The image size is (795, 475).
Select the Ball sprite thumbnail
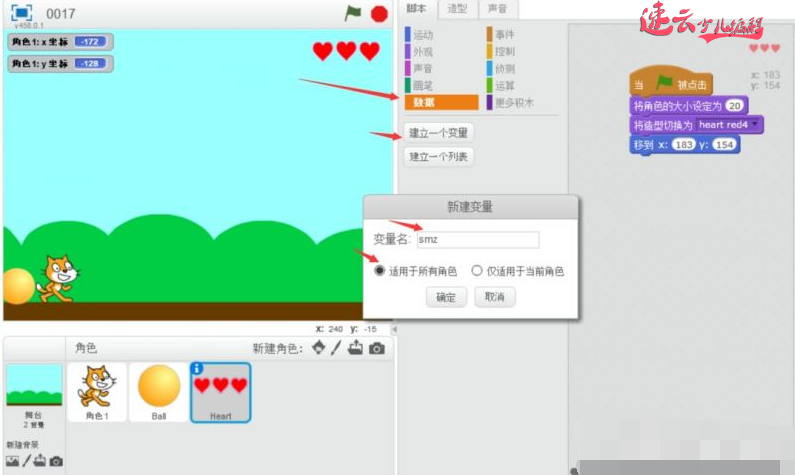[159, 392]
